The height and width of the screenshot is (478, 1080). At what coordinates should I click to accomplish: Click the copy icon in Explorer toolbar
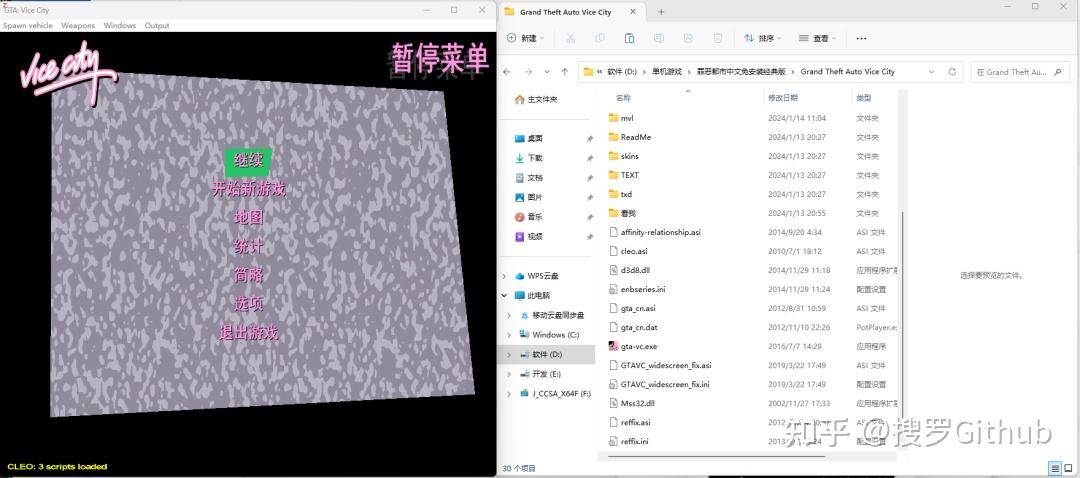pyautogui.click(x=600, y=39)
